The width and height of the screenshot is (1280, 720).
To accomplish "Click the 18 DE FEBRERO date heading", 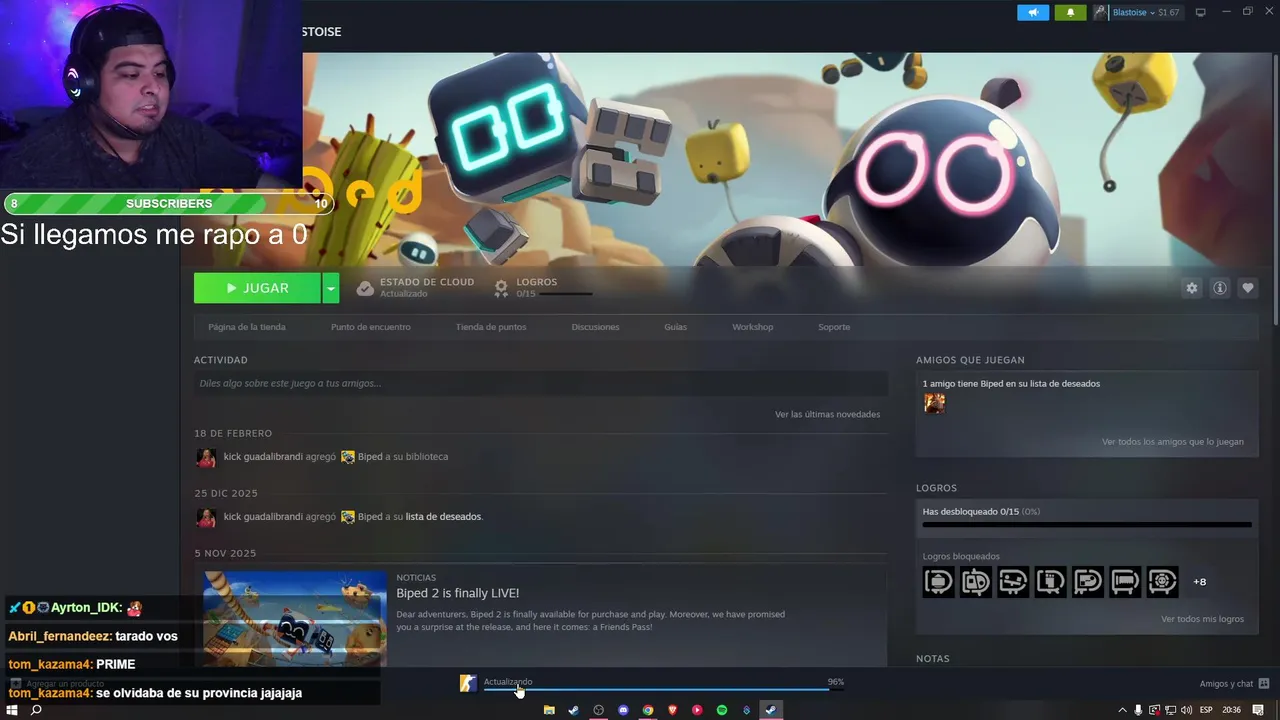I will [x=233, y=433].
